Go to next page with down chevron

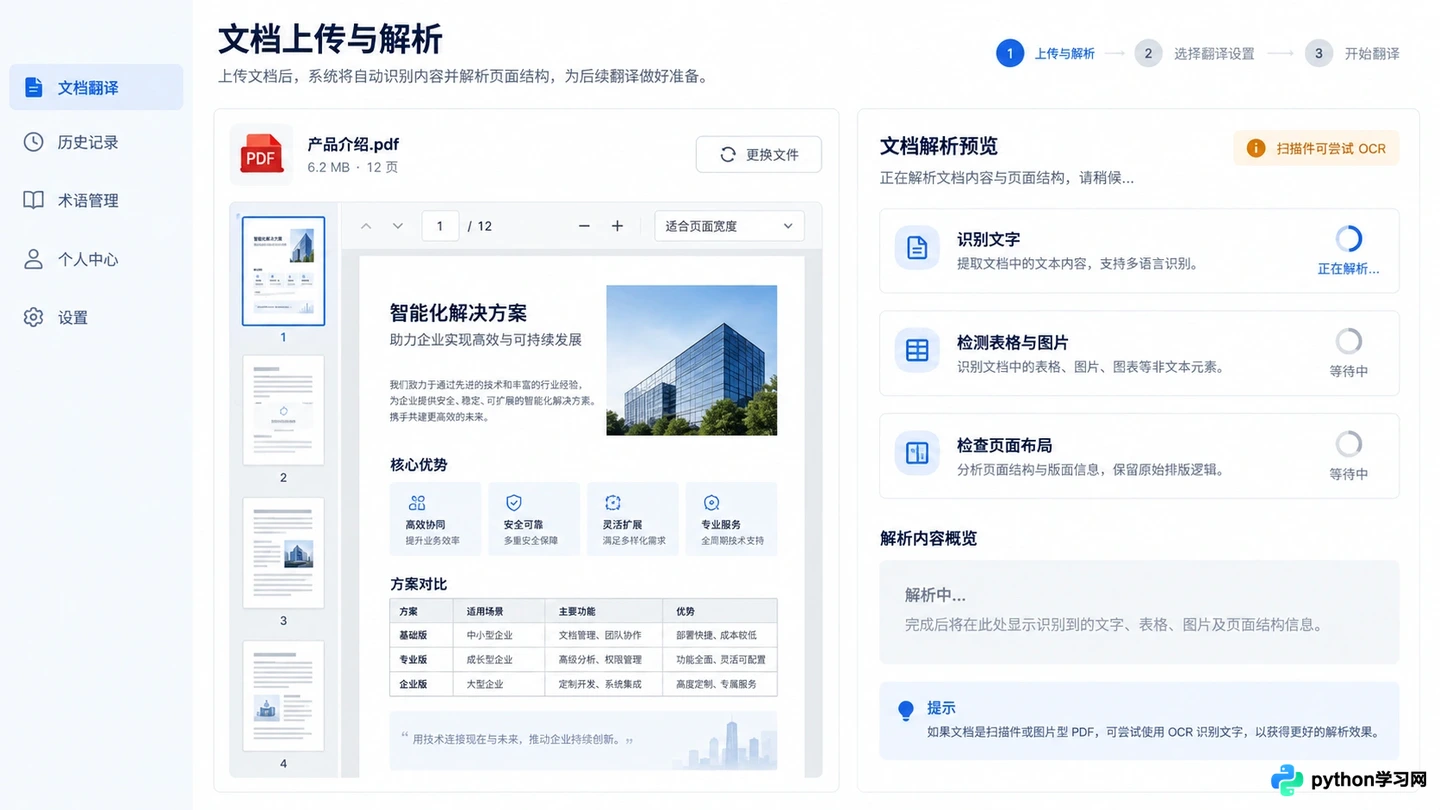(398, 226)
